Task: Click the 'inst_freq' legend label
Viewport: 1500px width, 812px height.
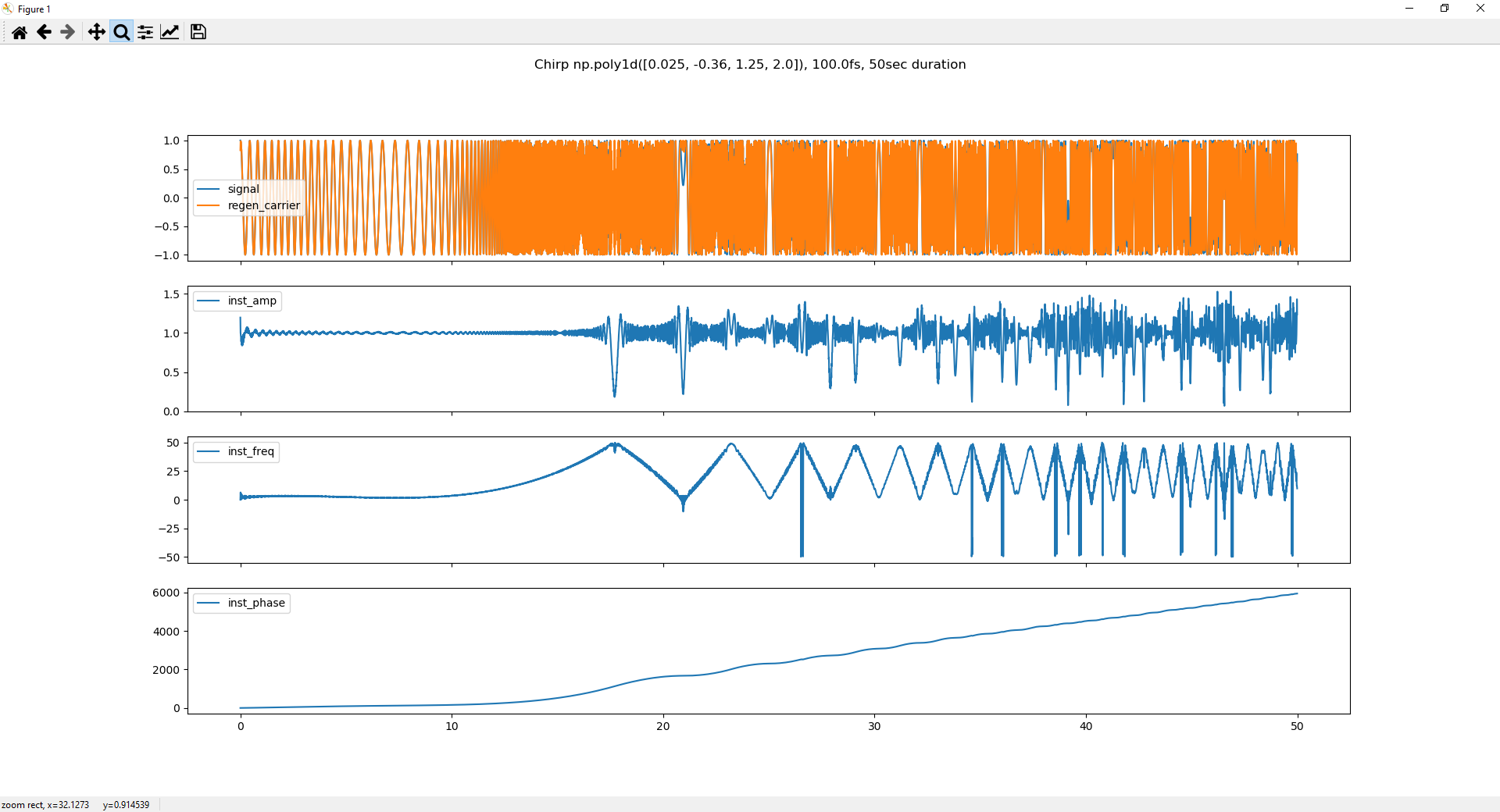Action: [x=251, y=451]
